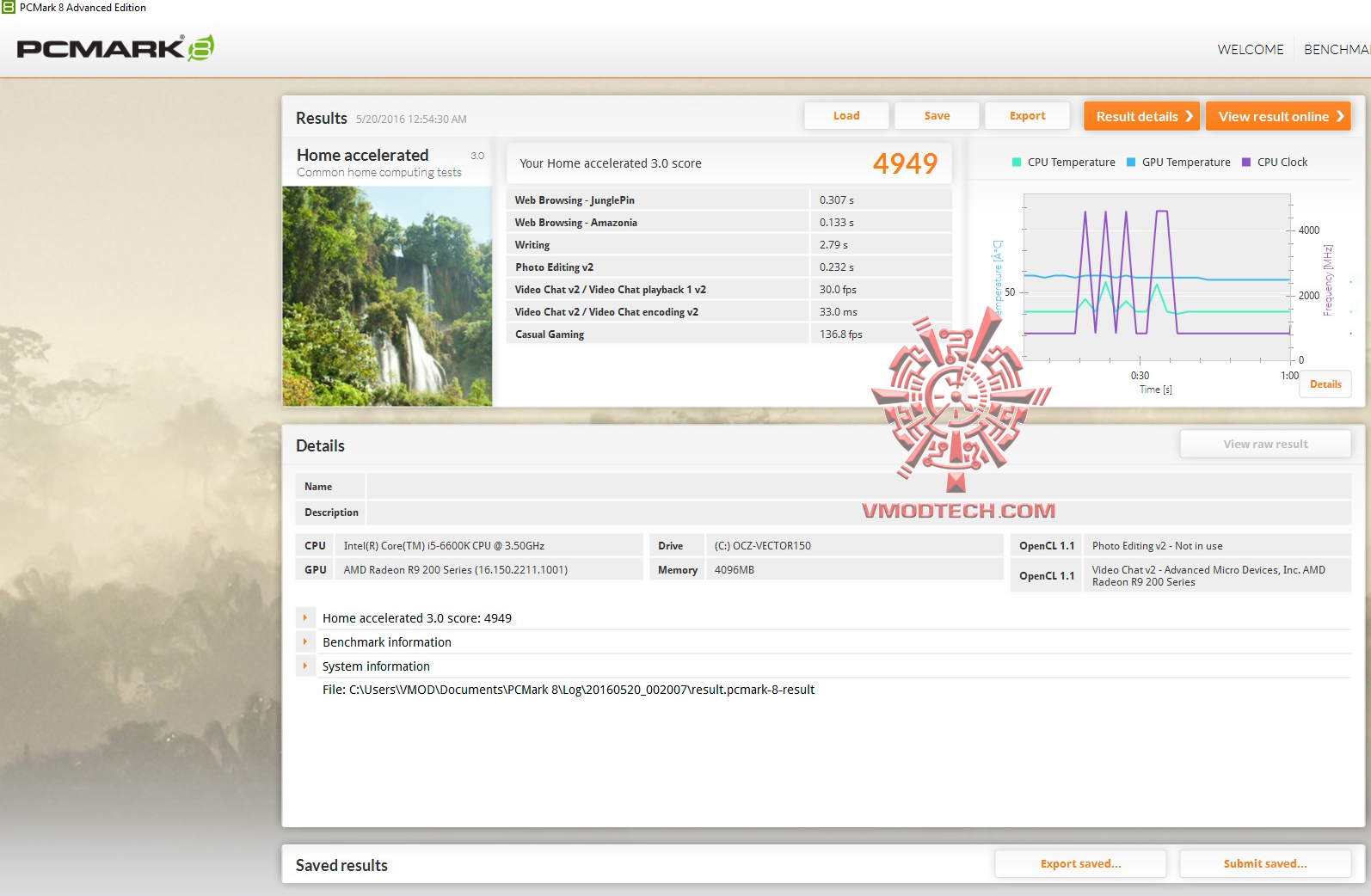This screenshot has height=896, width=1371.
Task: Click the chart Details button
Action: click(1325, 384)
